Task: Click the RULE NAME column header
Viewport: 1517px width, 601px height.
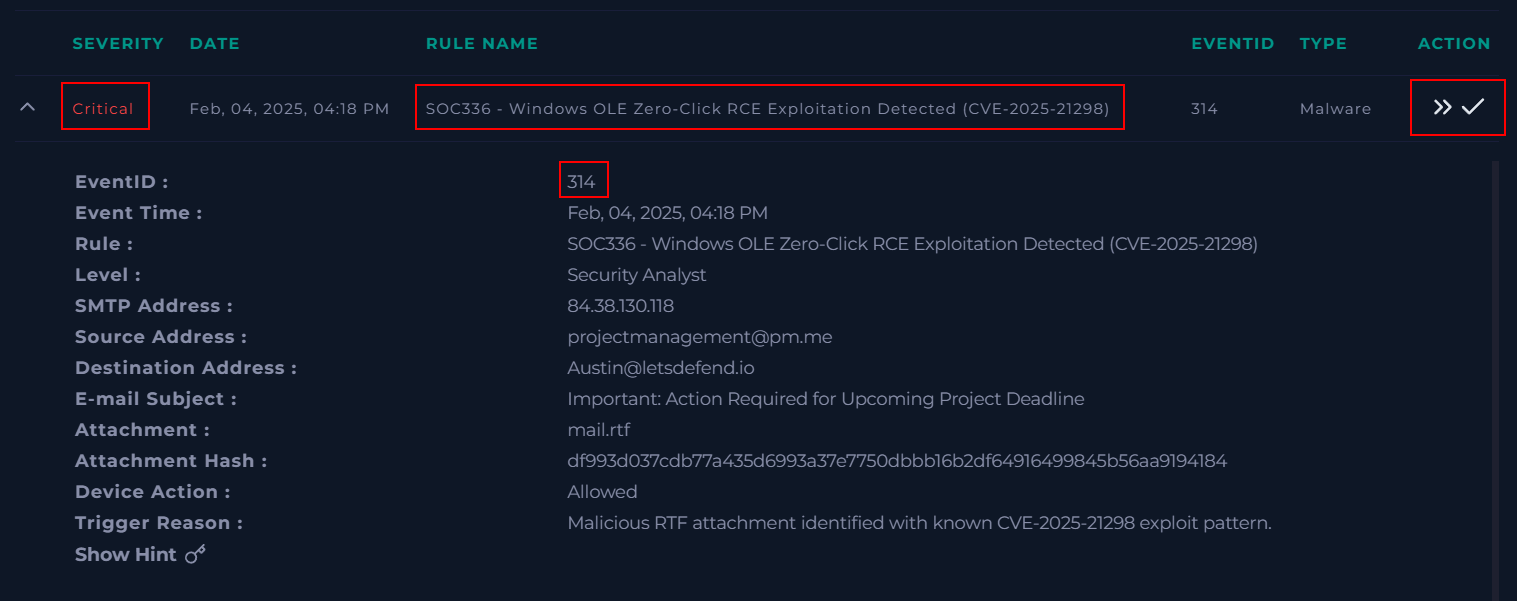Action: 482,44
